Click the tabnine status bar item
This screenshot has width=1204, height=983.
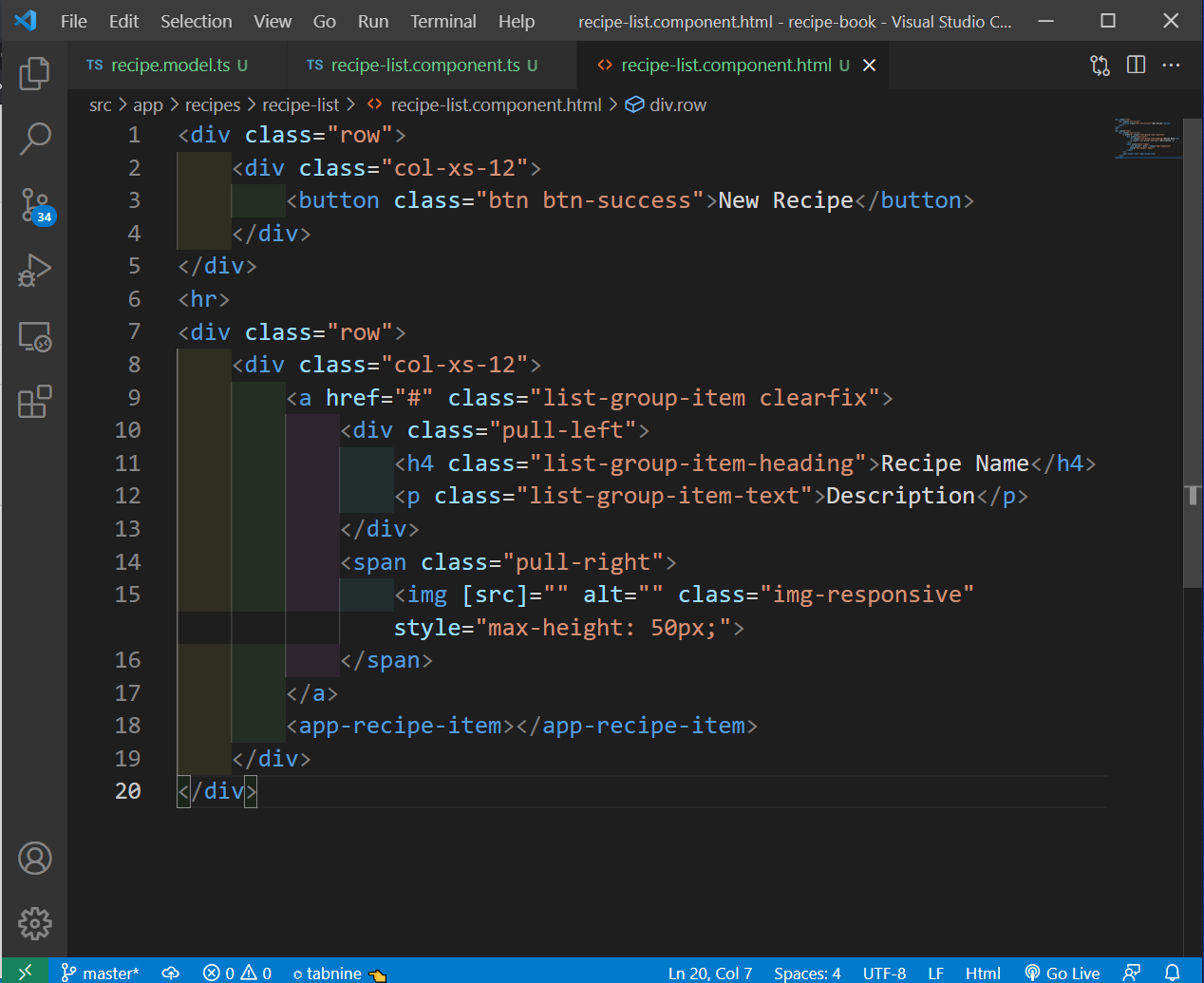339,973
